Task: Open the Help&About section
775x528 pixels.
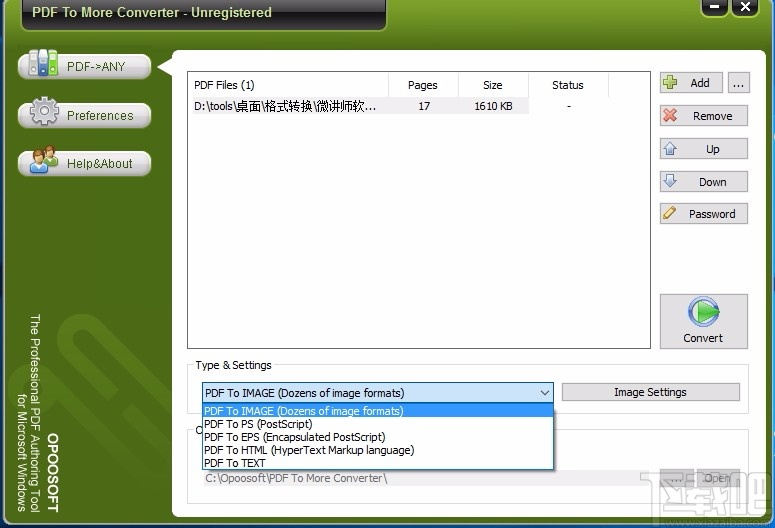Action: coord(85,163)
